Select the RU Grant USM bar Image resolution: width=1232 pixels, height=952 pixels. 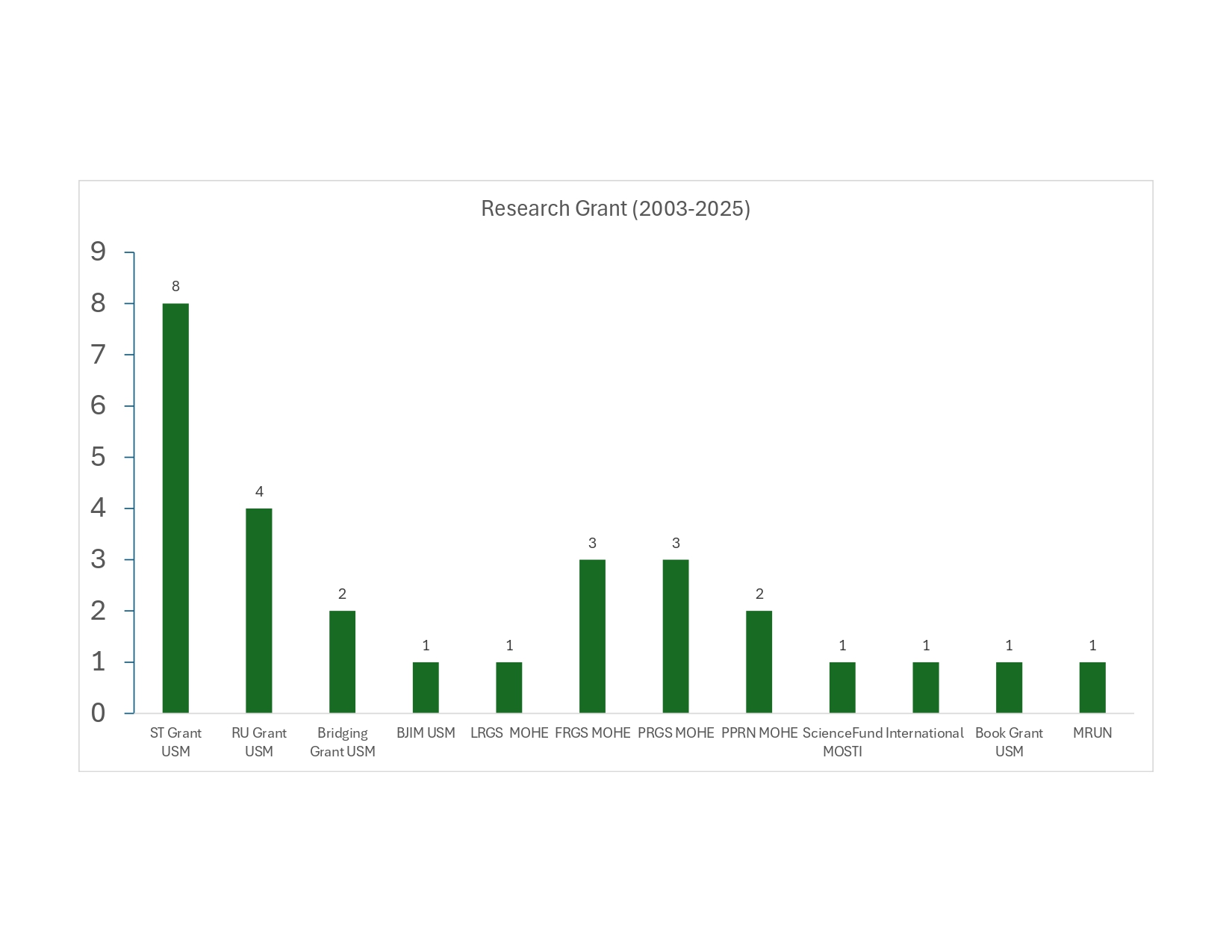[x=259, y=611]
